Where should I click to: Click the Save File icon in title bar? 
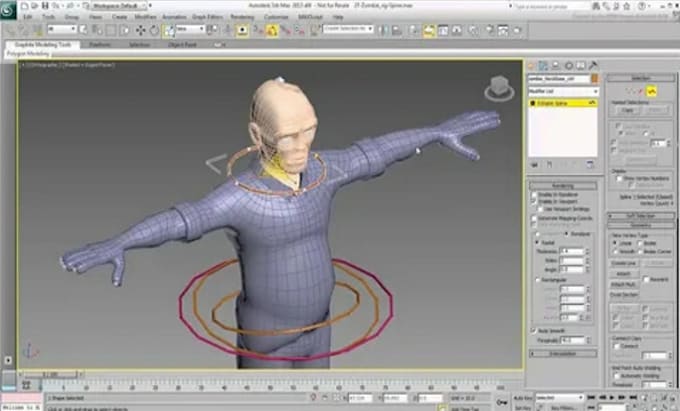pyautogui.click(x=45, y=6)
